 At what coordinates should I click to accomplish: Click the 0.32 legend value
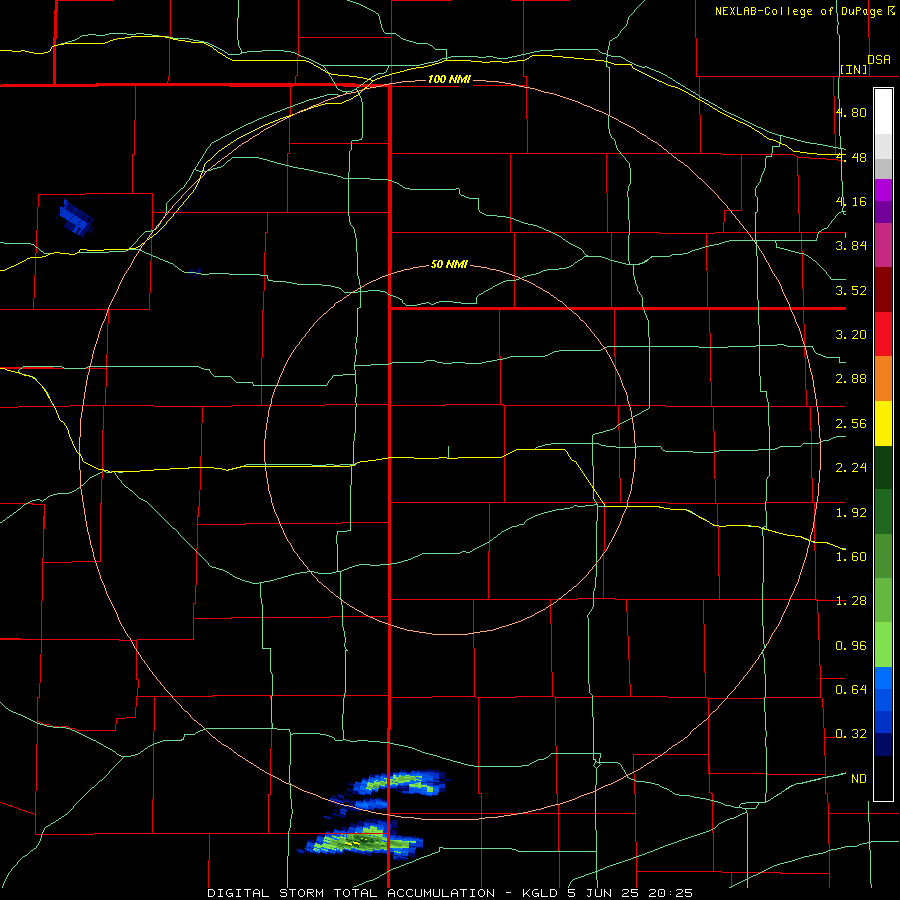[x=851, y=734]
